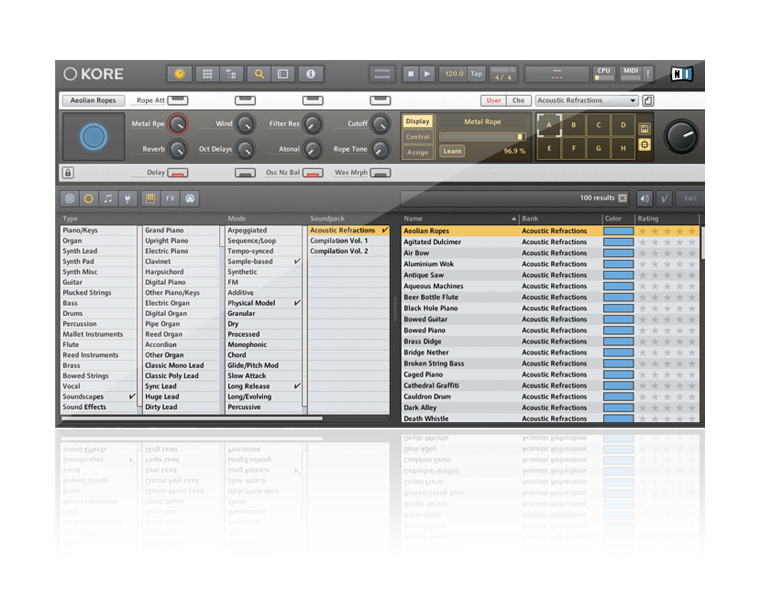Toggle the Delay on/off switch
This screenshot has height=604, width=759.
click(177, 173)
